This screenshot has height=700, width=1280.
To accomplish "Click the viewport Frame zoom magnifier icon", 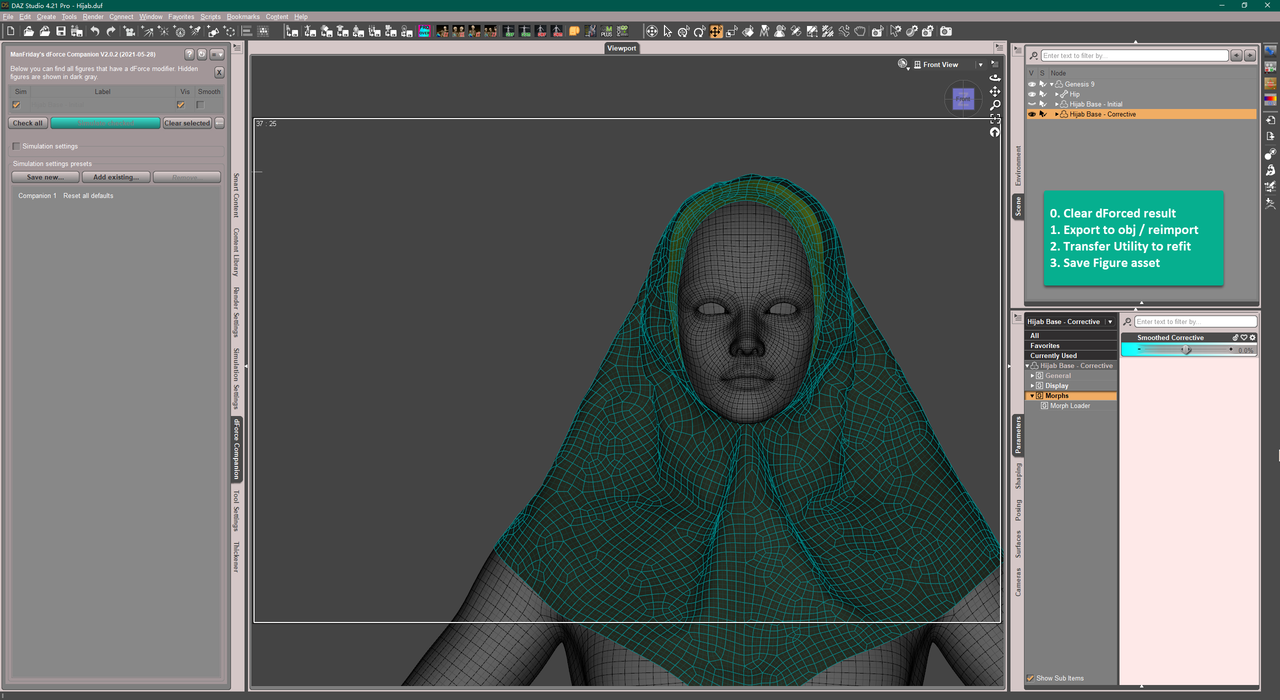I will pyautogui.click(x=995, y=105).
